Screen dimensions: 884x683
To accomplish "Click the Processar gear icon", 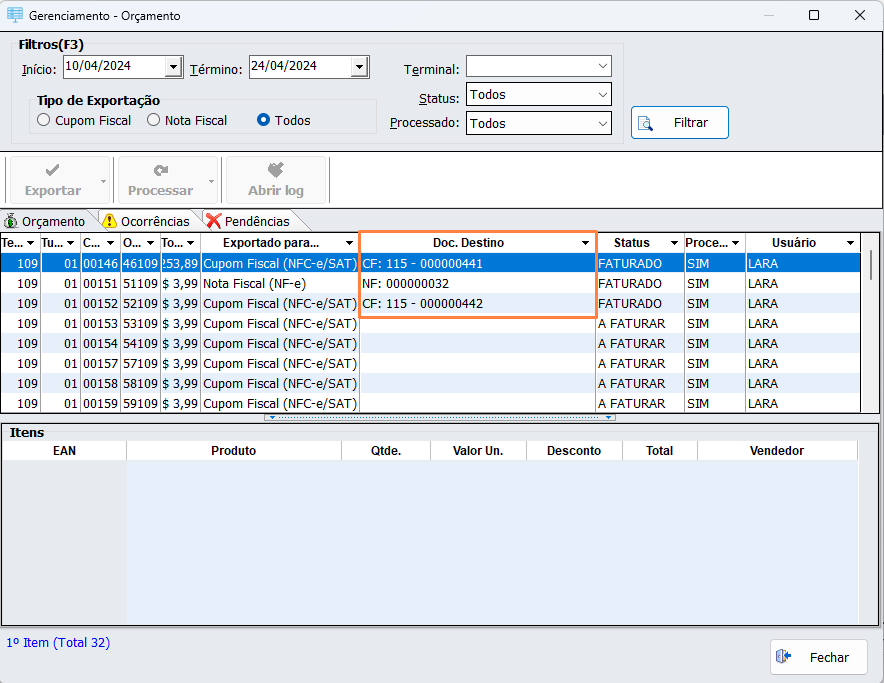I will coord(160,171).
